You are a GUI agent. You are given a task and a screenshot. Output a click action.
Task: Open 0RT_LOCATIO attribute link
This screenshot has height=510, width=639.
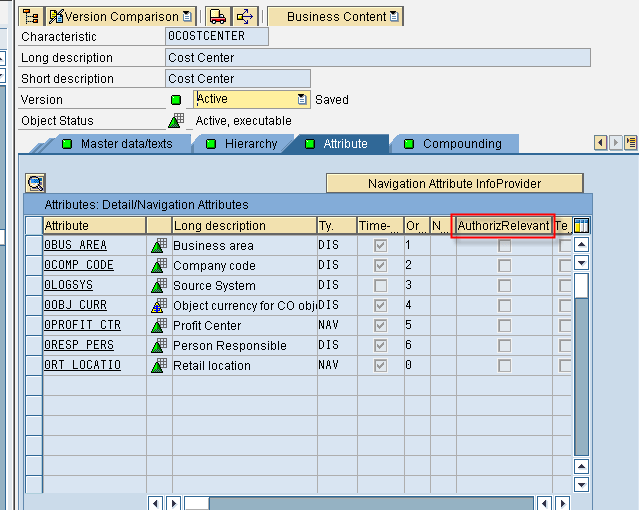pos(82,365)
